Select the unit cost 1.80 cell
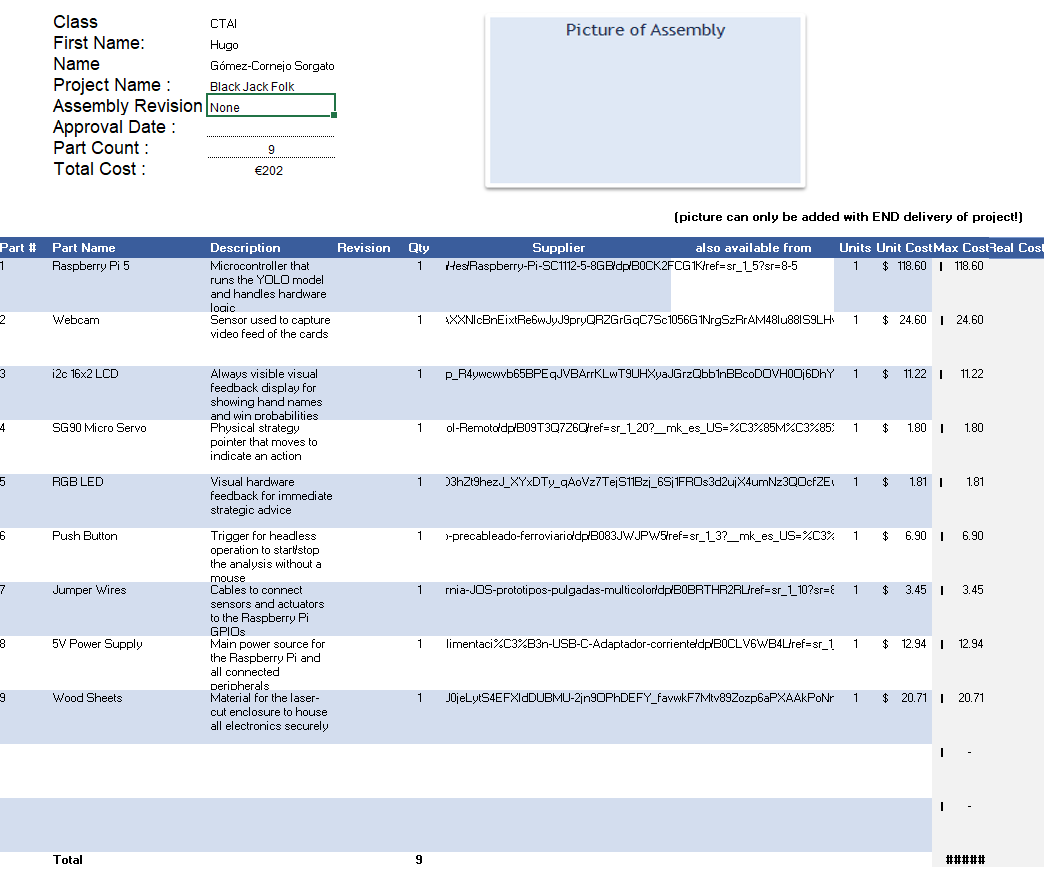Screen dimensions: 1059x873 pos(904,428)
